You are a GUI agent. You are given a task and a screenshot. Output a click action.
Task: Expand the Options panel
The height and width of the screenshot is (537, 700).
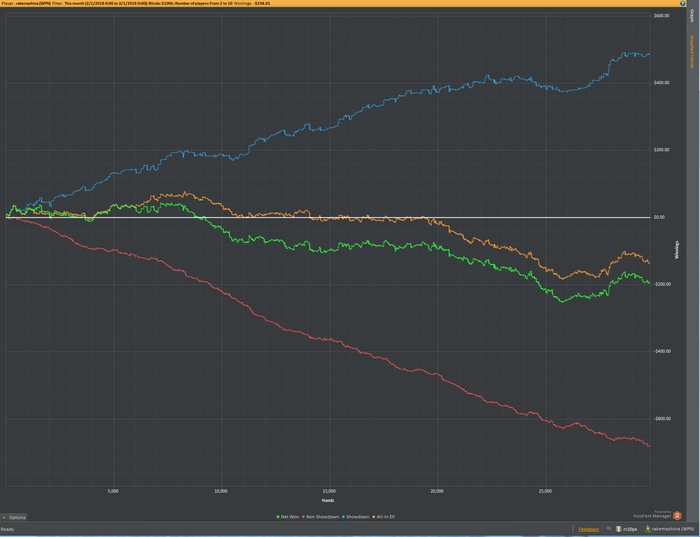tap(14, 517)
